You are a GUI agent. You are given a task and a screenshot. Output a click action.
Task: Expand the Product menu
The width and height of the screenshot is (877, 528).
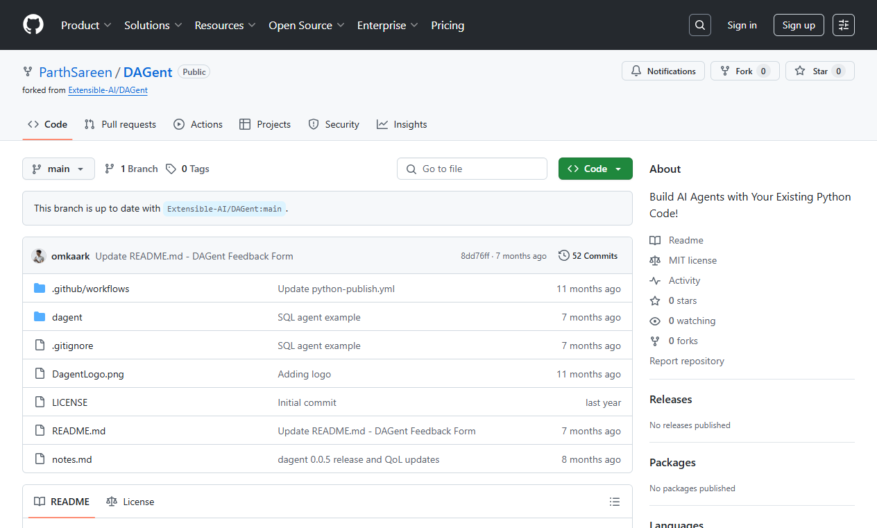tap(86, 25)
